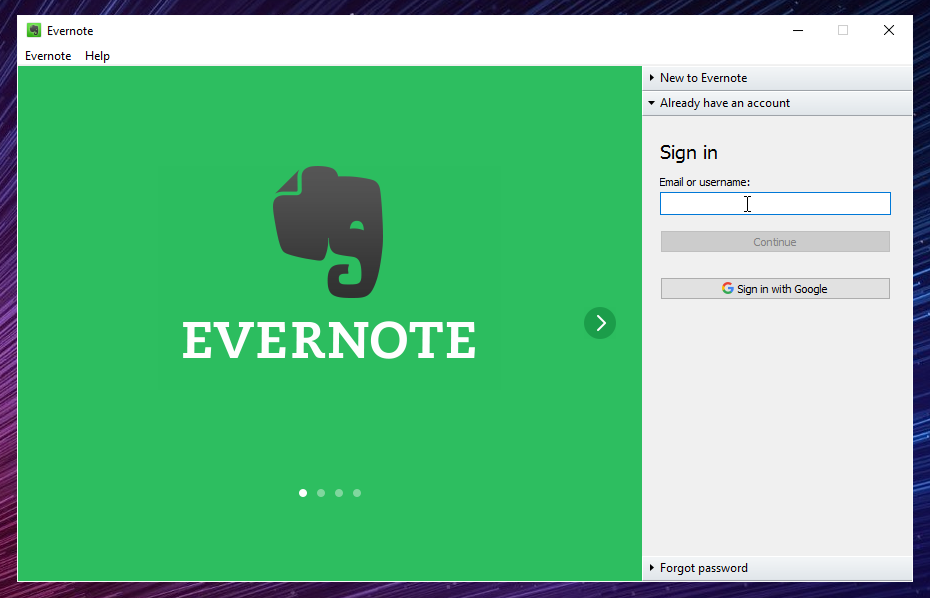Close the Evernote window
The height and width of the screenshot is (598, 930).
(888, 30)
